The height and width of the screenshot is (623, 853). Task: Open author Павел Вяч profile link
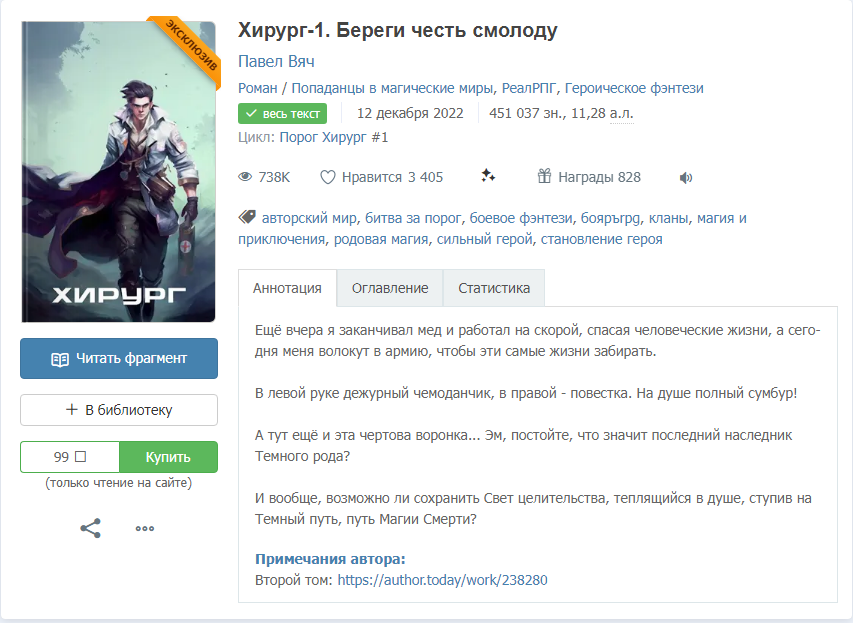pos(276,61)
